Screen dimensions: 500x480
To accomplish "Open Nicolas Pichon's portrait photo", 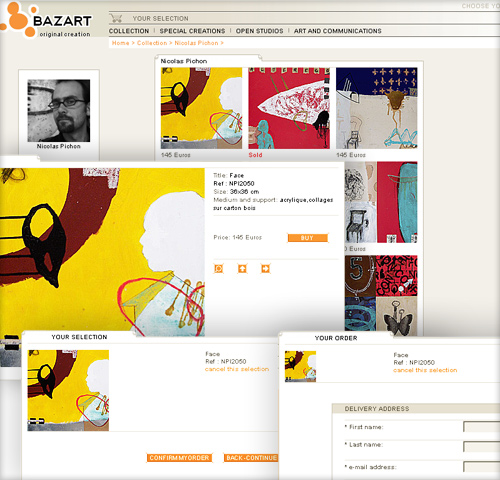I will point(59,111).
